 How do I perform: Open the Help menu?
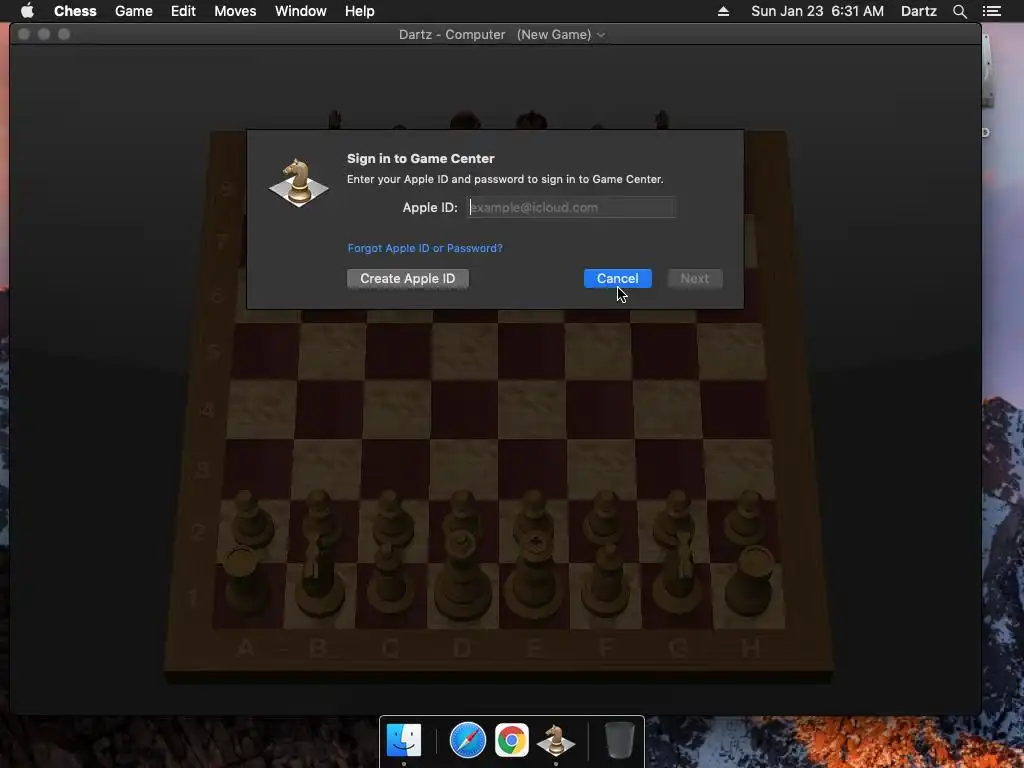pyautogui.click(x=359, y=11)
